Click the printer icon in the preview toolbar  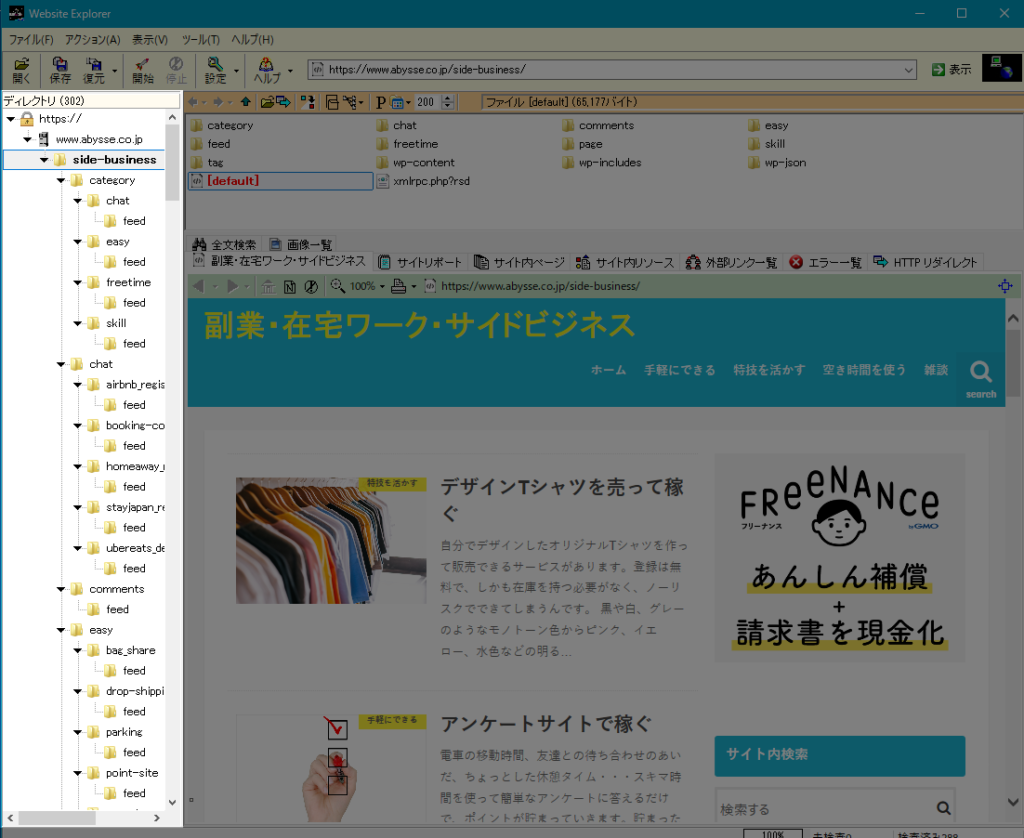pos(399,286)
